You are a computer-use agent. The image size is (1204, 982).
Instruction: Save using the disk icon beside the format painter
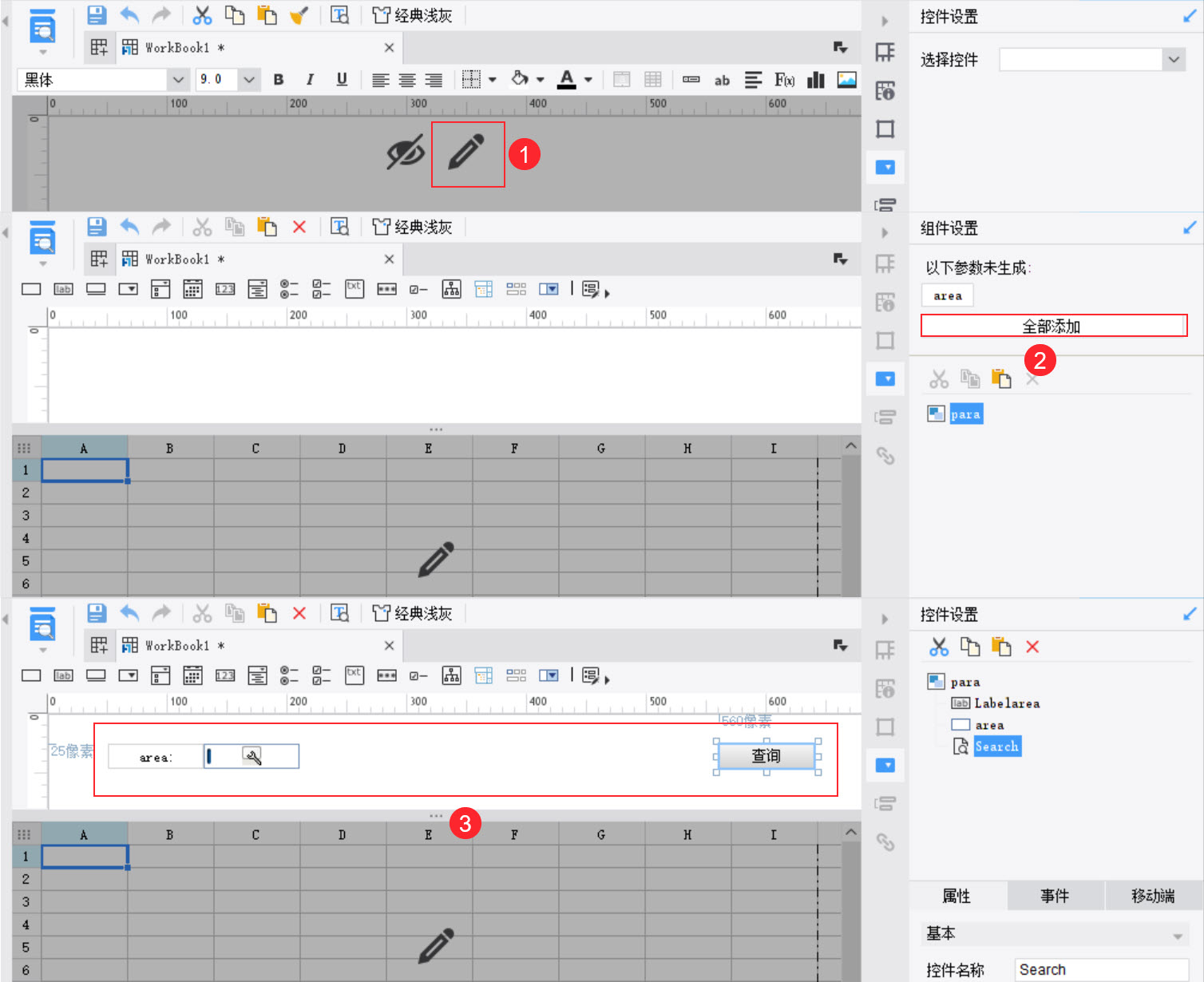(x=97, y=15)
